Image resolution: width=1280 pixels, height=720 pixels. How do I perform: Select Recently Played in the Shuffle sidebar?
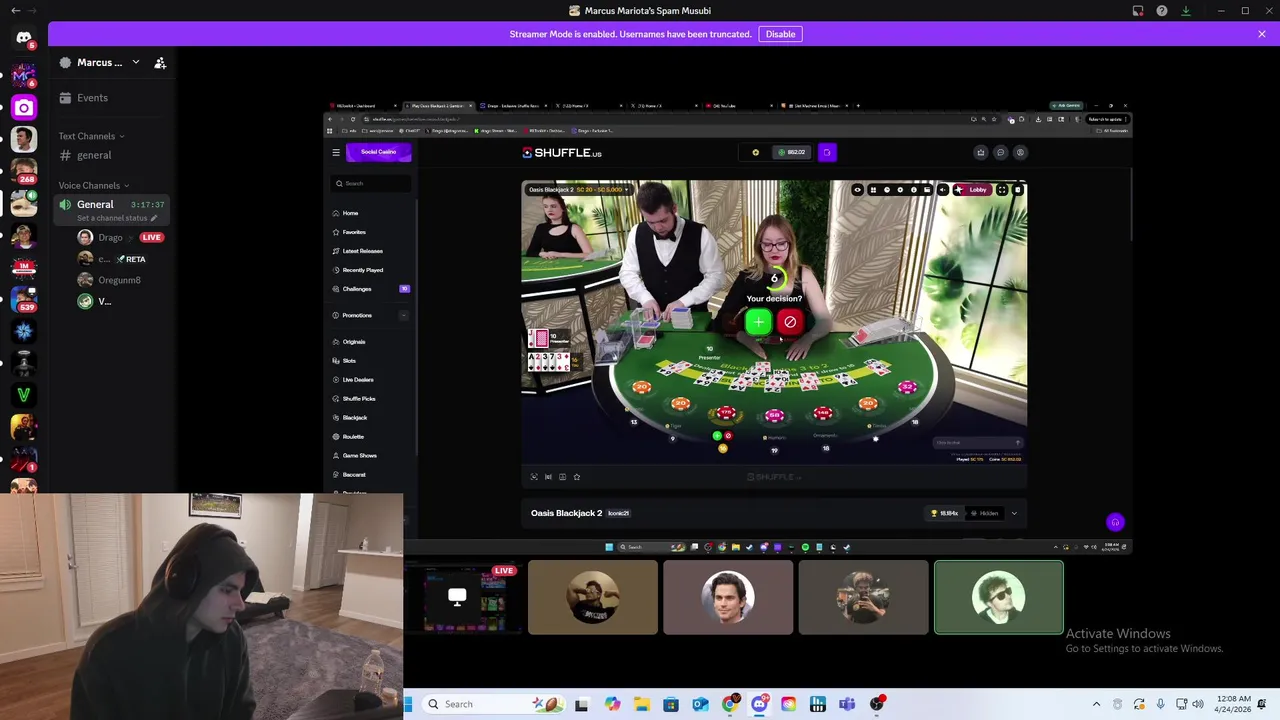(x=362, y=270)
